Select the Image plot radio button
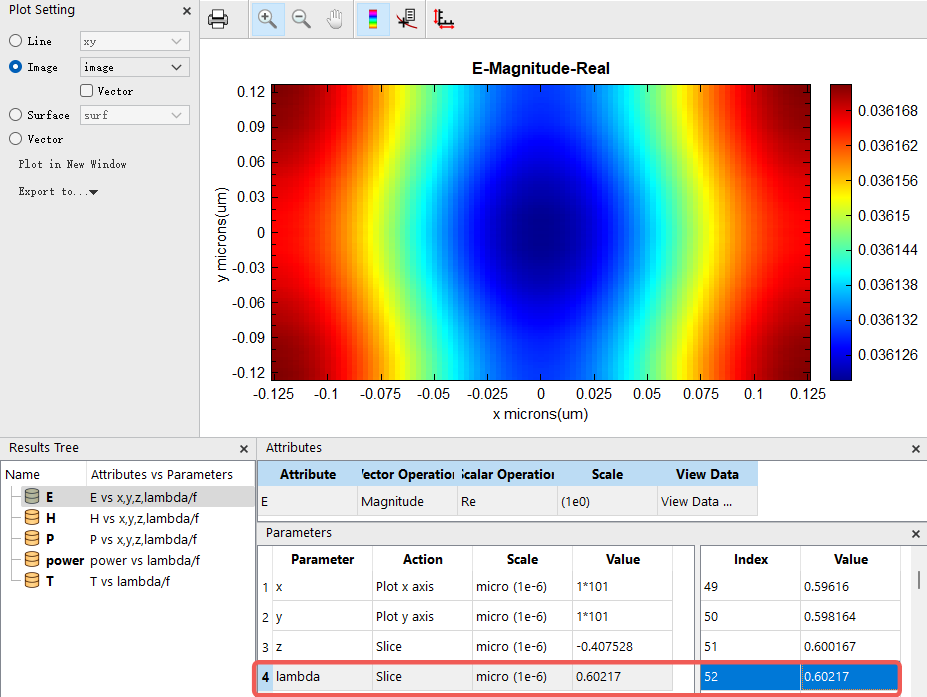The width and height of the screenshot is (927, 697). [15, 67]
